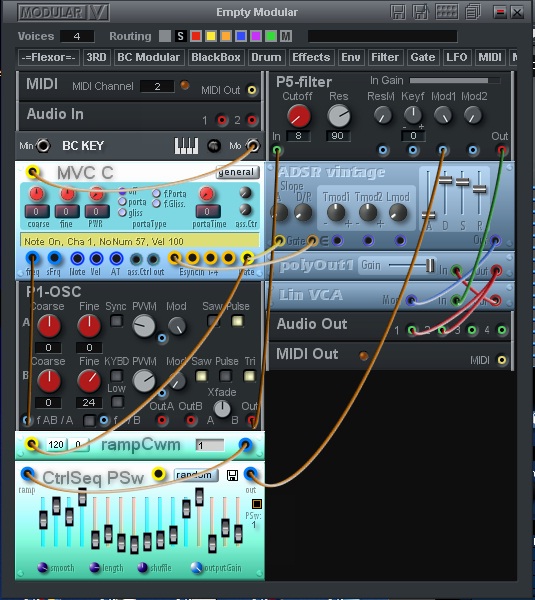Screen dimensions: 535x600
Task: Click the red Cutoff knob on P5-filter
Action: pyautogui.click(x=299, y=116)
